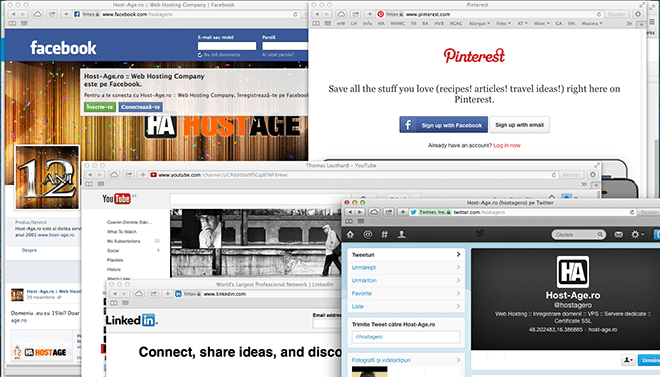The height and width of the screenshot is (377, 660).
Task: Click iCloud tabs button in Twitter window
Action: (x=374, y=212)
